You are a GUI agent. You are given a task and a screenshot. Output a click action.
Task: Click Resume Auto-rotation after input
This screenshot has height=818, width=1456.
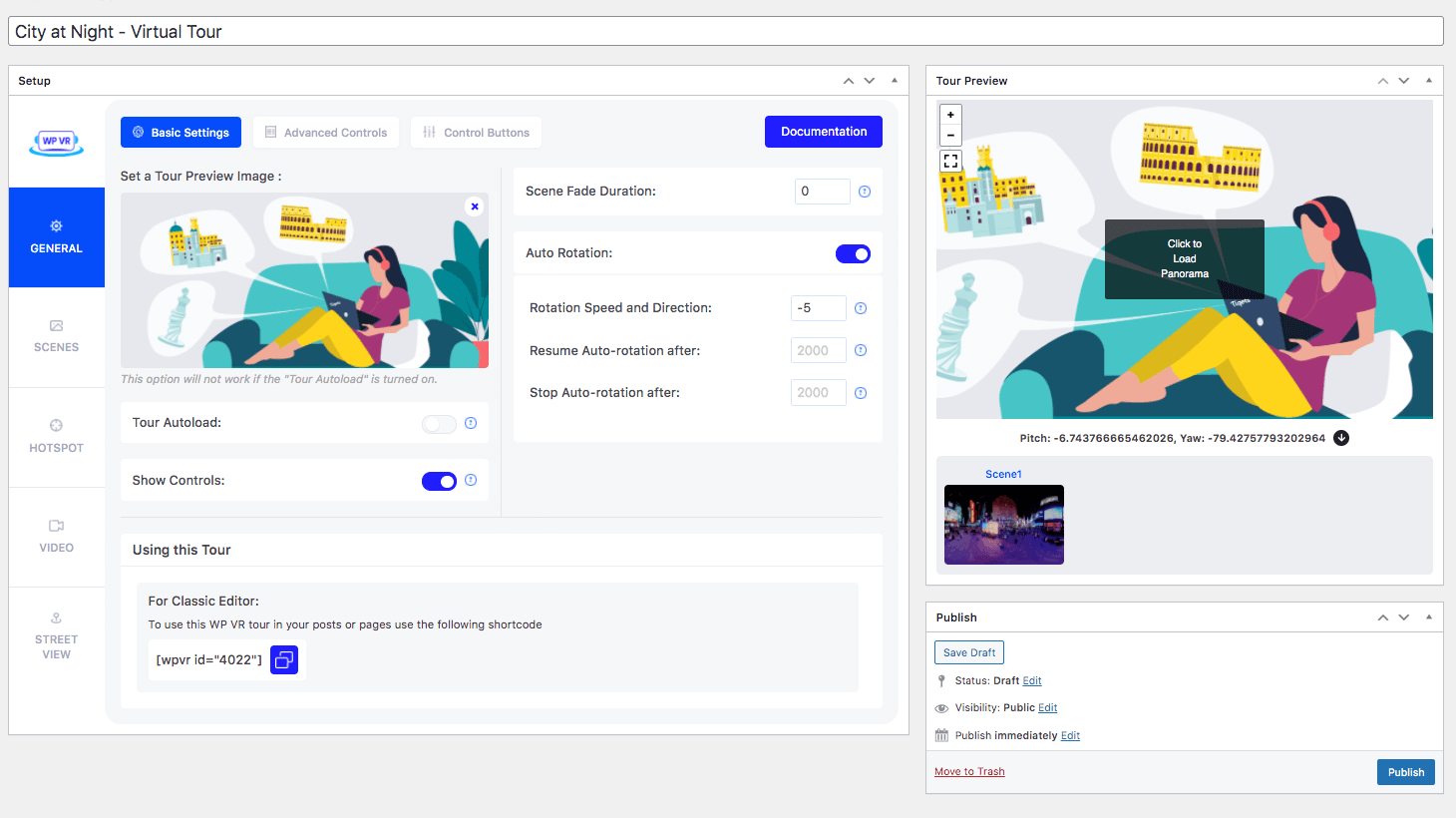point(819,350)
